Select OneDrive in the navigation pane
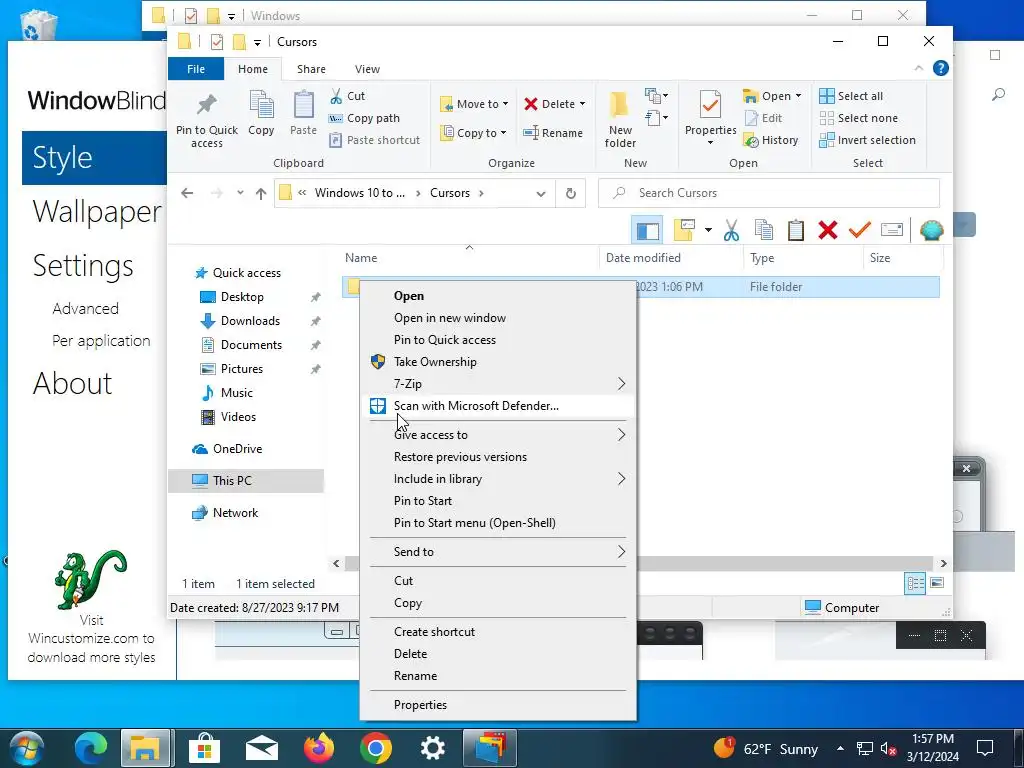Viewport: 1024px width, 768px height. pyautogui.click(x=237, y=449)
